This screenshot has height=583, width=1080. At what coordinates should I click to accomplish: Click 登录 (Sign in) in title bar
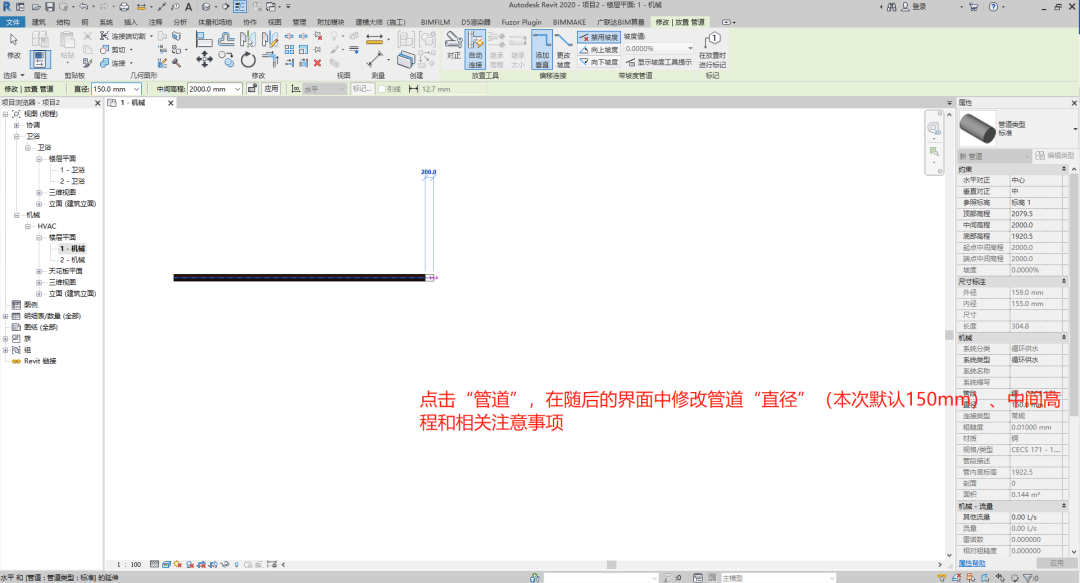(919, 6)
